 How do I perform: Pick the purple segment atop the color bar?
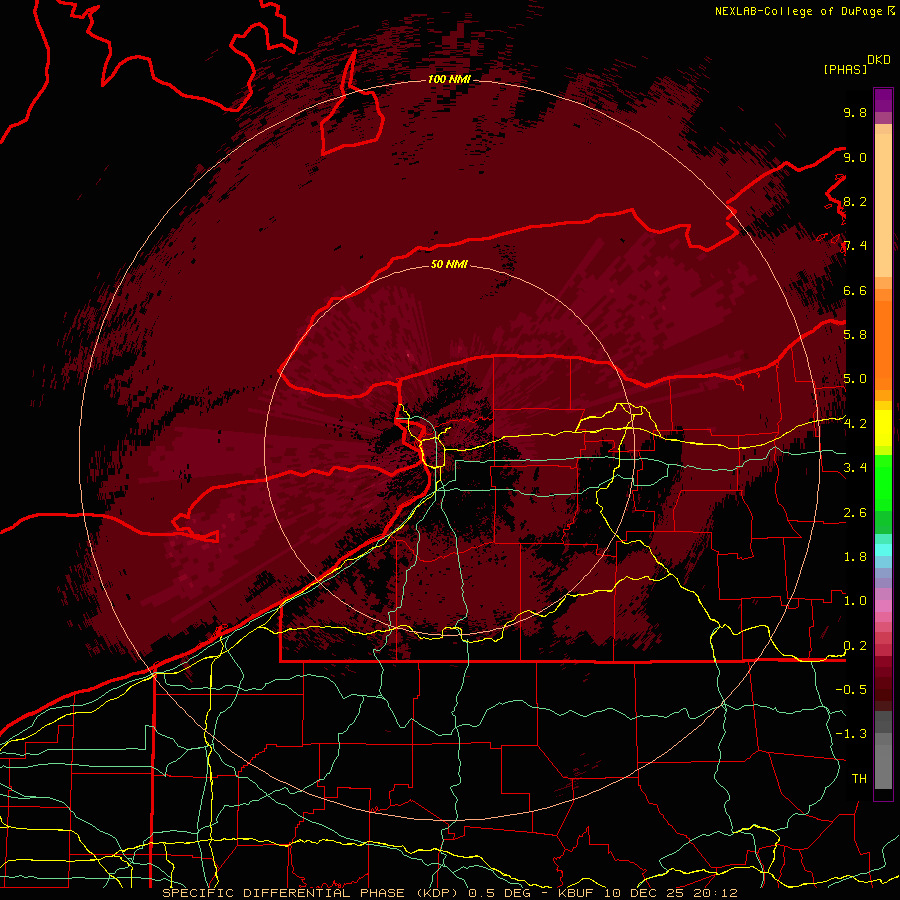click(883, 100)
